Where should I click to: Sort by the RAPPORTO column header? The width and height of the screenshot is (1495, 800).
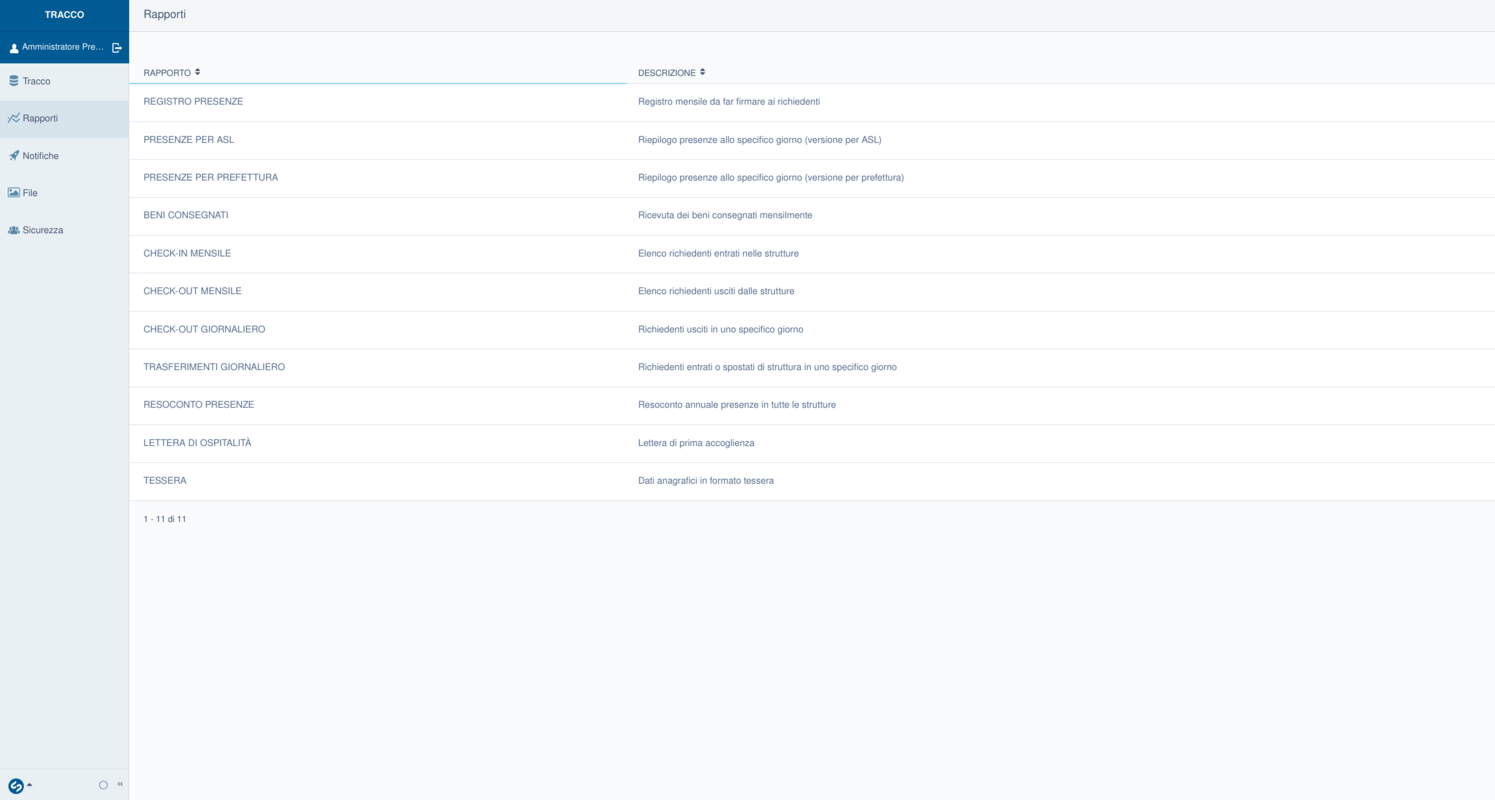[x=171, y=72]
